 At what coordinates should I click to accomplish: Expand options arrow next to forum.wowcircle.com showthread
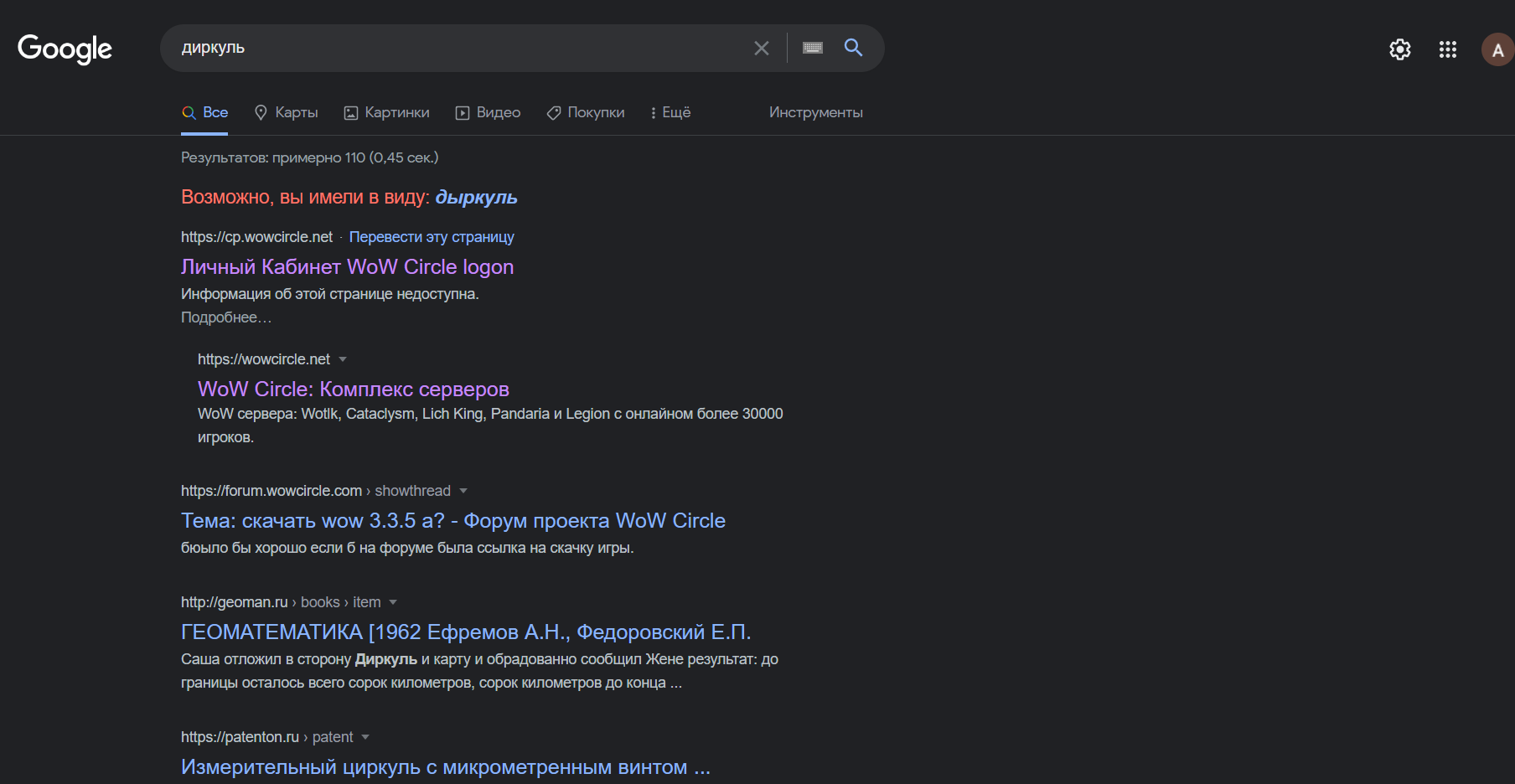[463, 491]
